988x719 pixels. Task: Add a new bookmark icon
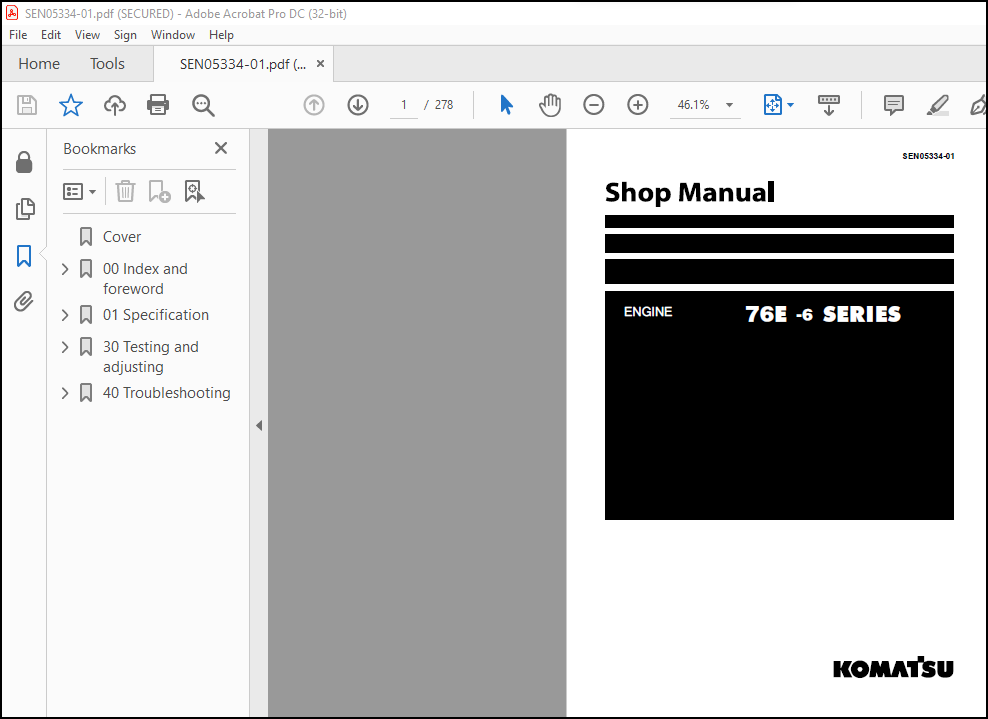point(159,191)
